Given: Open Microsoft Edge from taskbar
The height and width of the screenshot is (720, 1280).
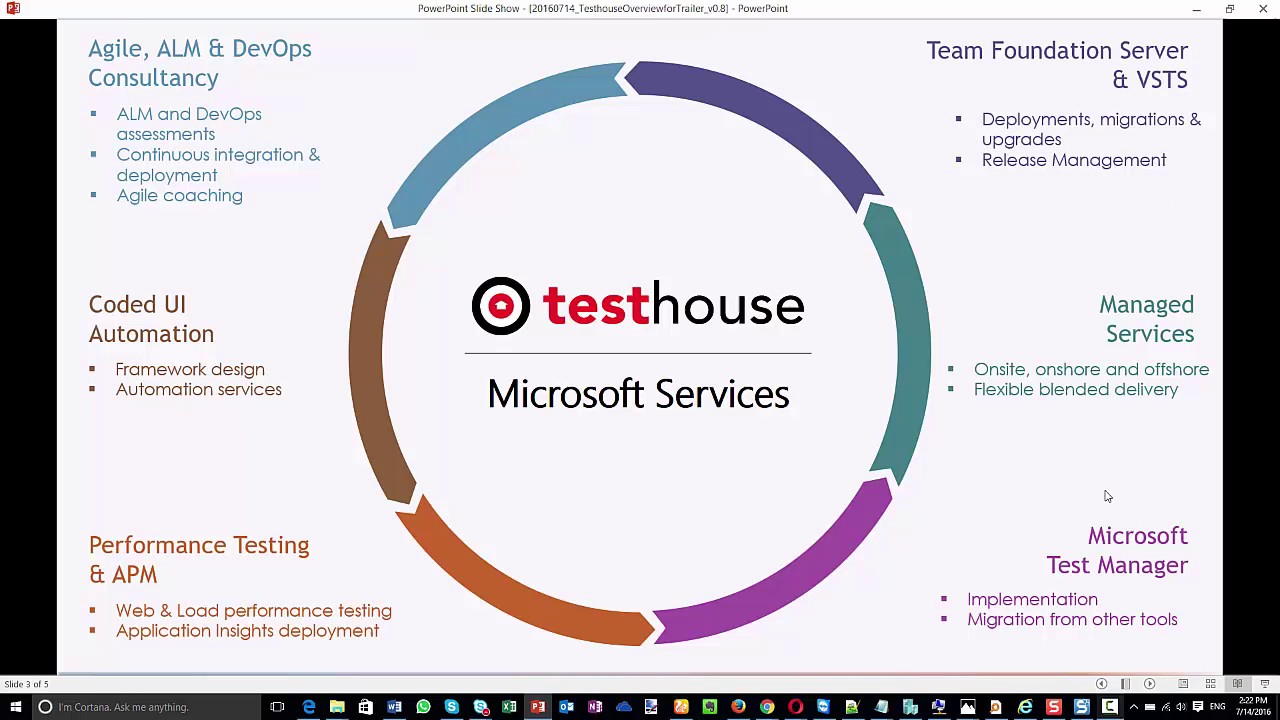Looking at the screenshot, I should [309, 707].
